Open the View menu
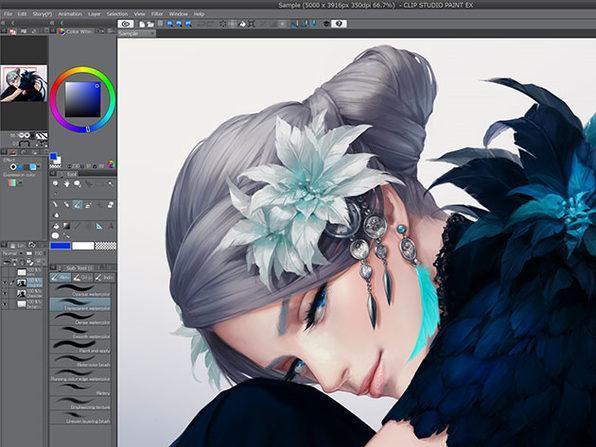The height and width of the screenshot is (447, 596). point(139,14)
